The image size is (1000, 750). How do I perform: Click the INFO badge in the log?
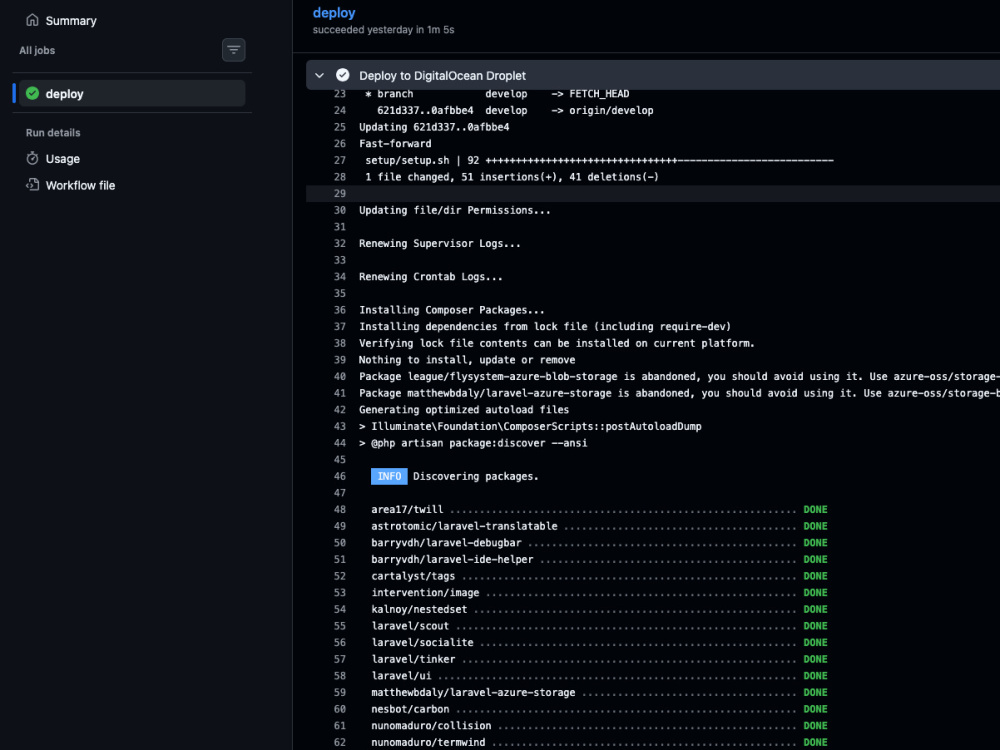[x=389, y=476]
